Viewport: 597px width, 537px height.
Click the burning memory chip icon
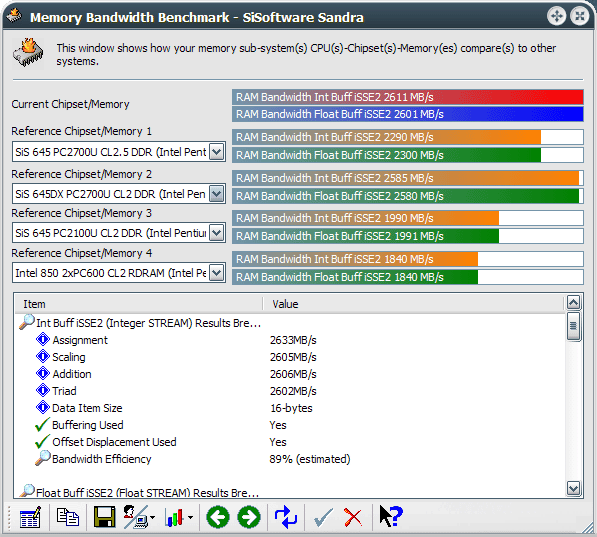28,53
